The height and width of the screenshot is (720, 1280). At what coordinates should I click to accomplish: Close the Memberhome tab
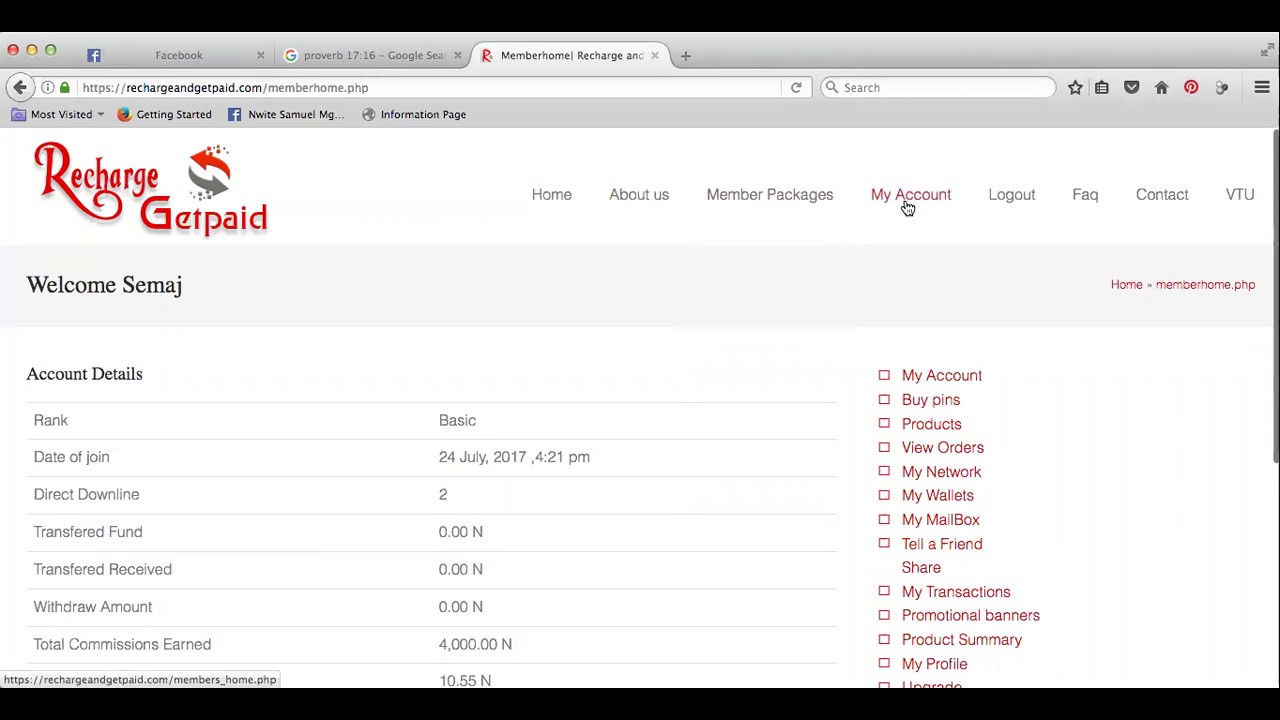pyautogui.click(x=655, y=55)
